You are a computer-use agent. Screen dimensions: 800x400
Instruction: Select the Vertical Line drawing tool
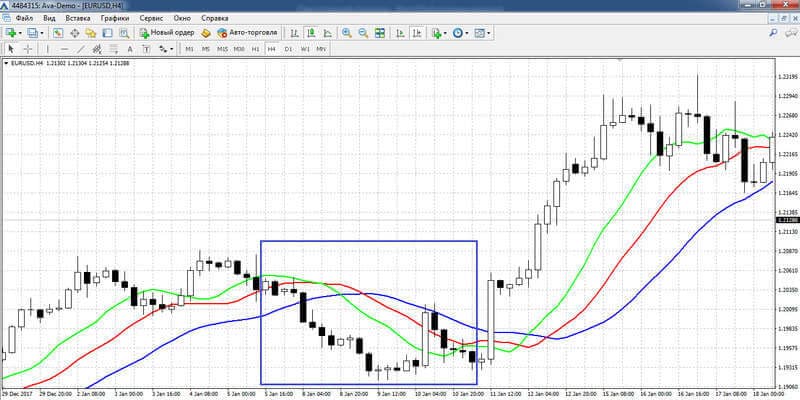pyautogui.click(x=47, y=49)
